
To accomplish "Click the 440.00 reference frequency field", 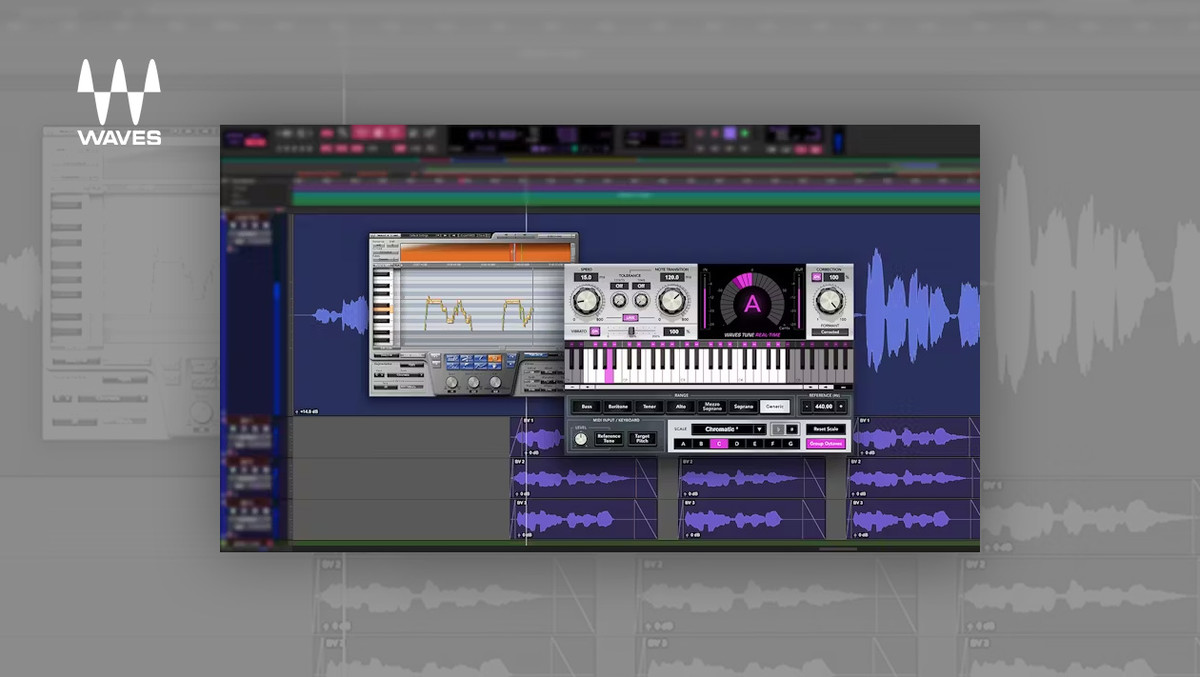I will point(825,407).
